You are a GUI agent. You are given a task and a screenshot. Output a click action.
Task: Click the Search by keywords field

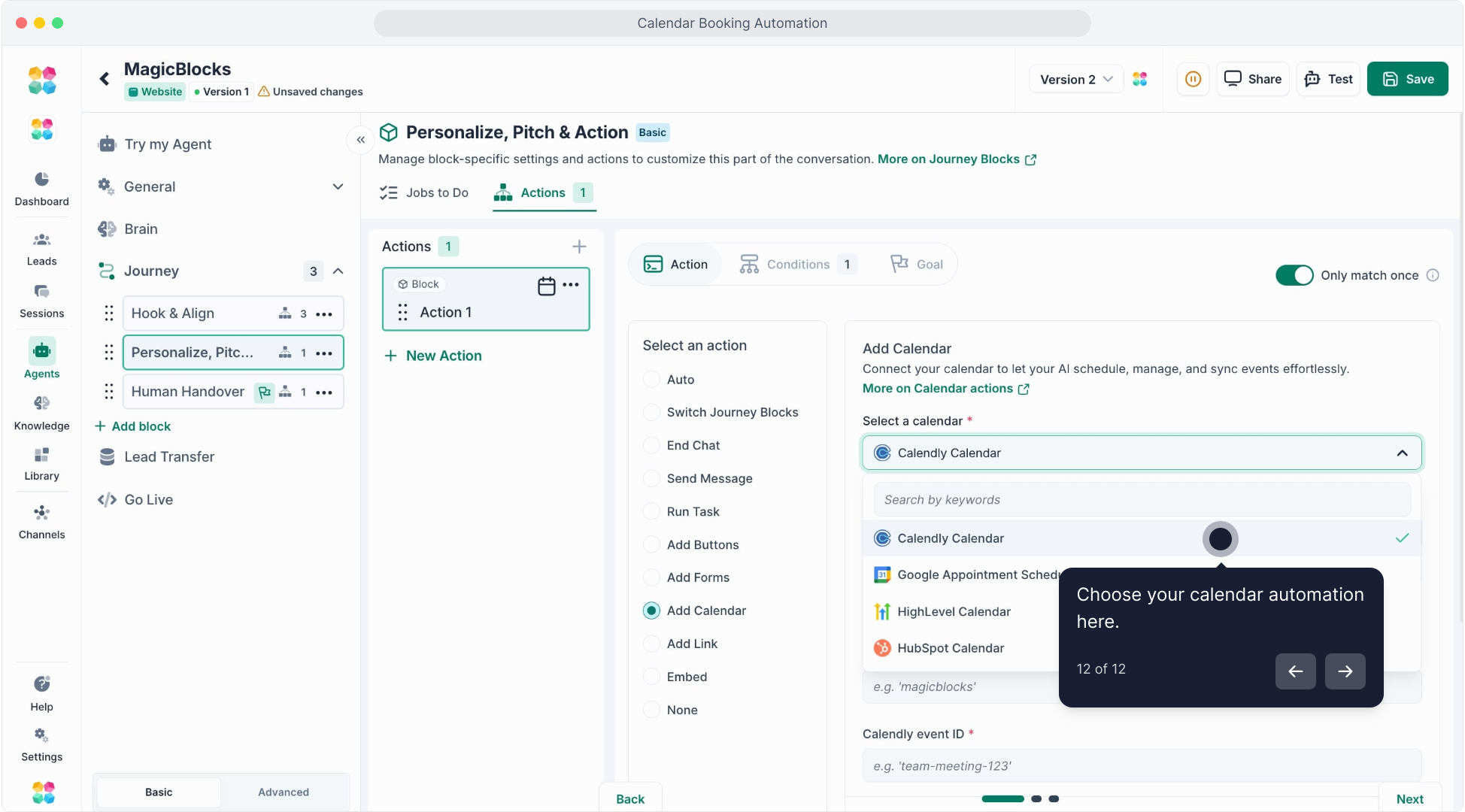click(1141, 500)
